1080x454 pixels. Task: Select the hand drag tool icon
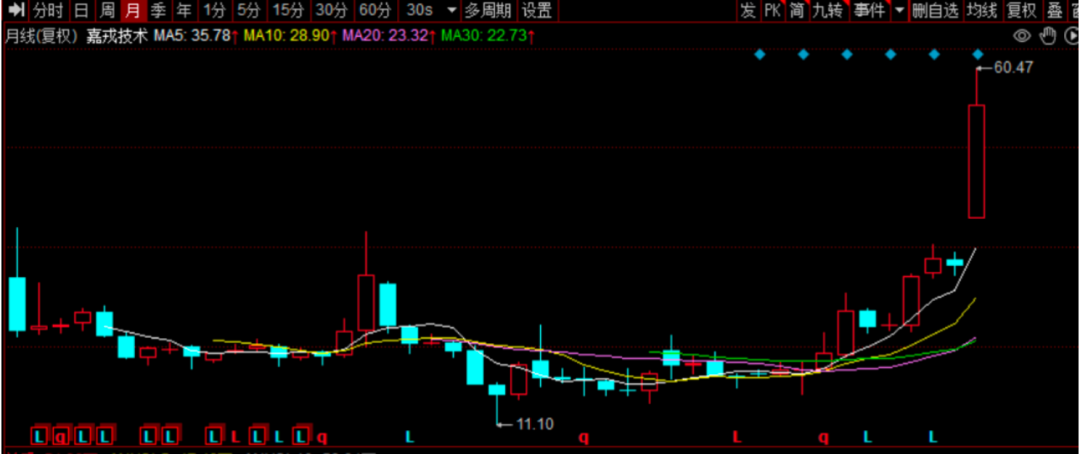pos(1047,36)
